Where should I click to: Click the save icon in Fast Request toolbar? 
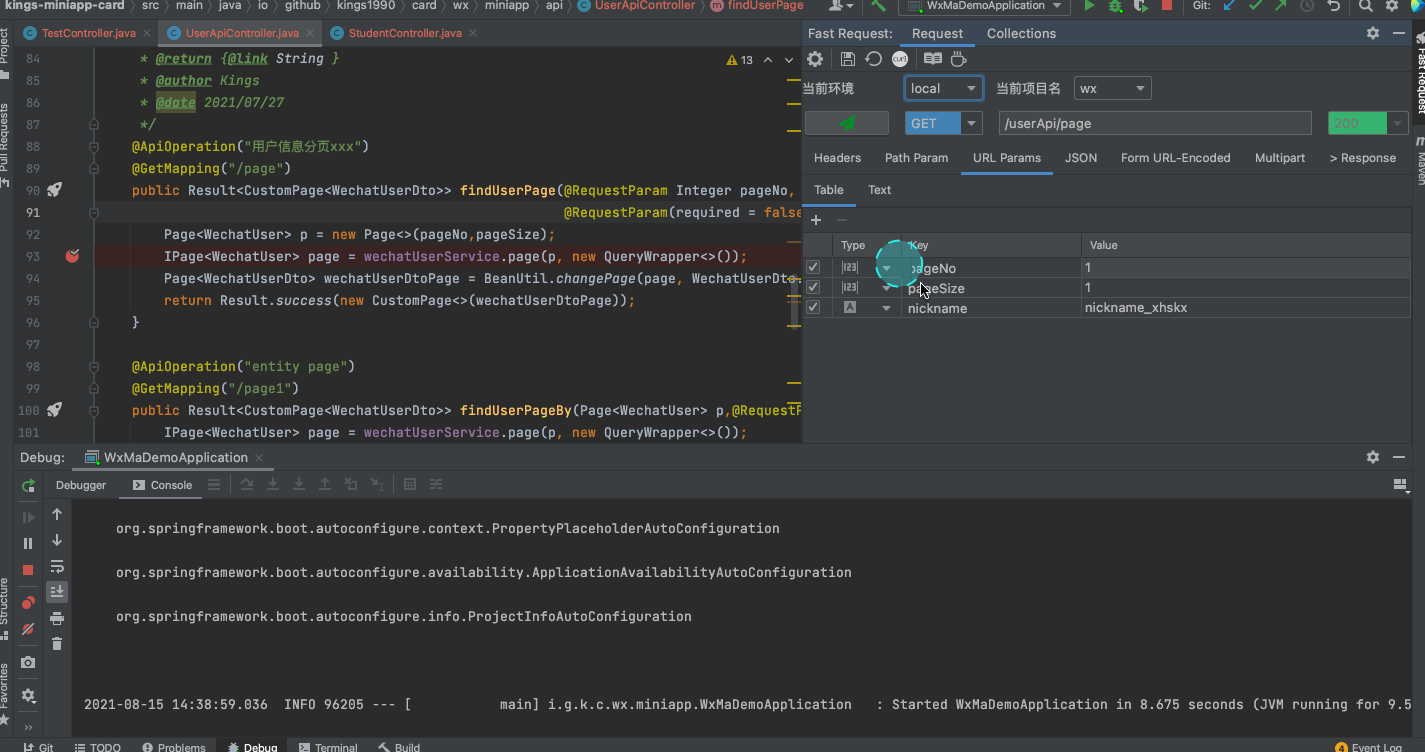[847, 60]
